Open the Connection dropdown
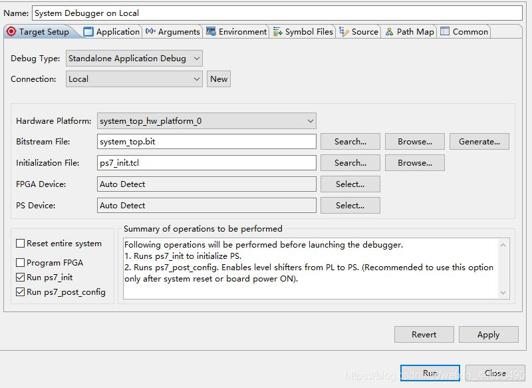This screenshot has height=388, width=532. (134, 79)
